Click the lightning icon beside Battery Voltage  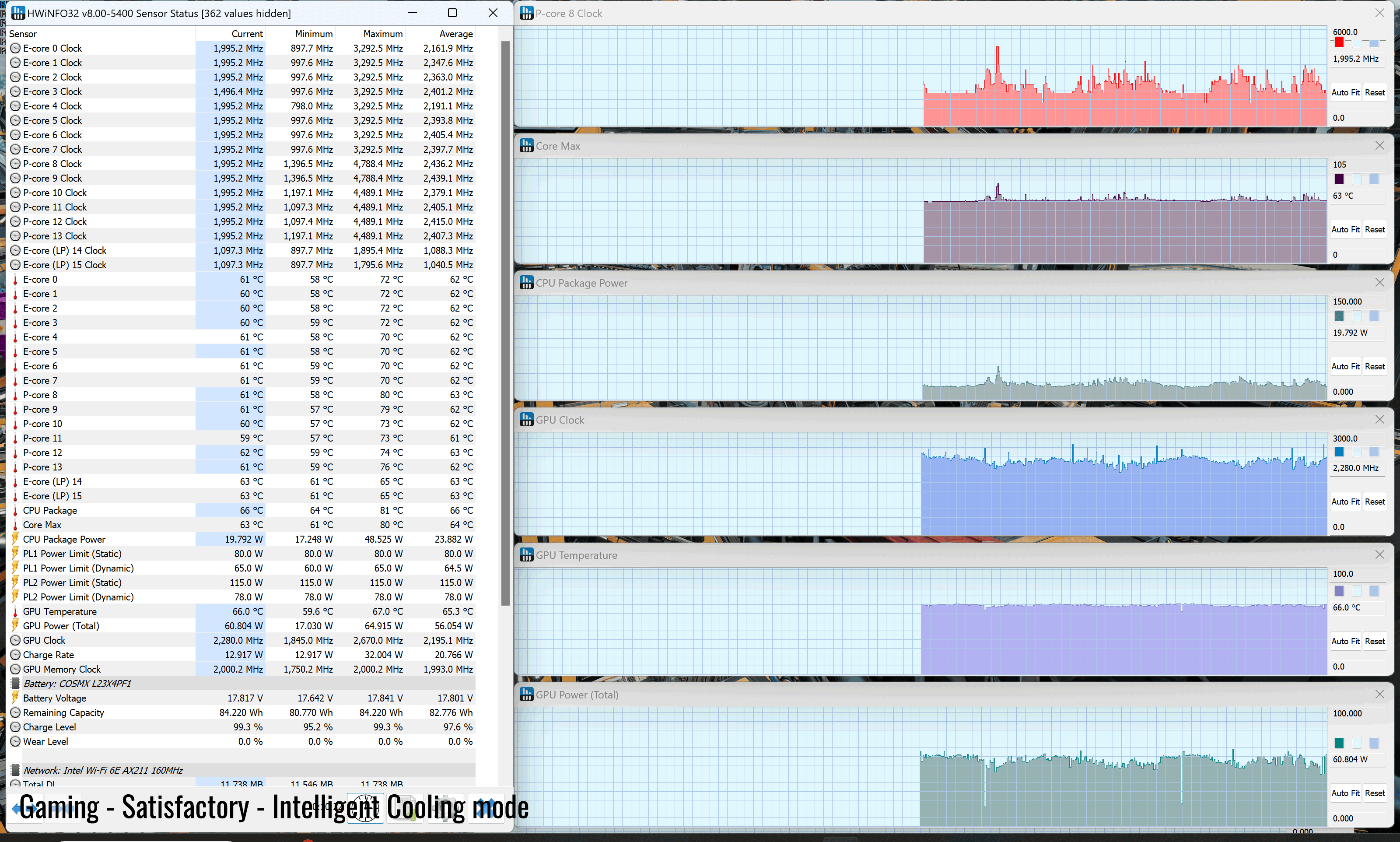(15, 698)
